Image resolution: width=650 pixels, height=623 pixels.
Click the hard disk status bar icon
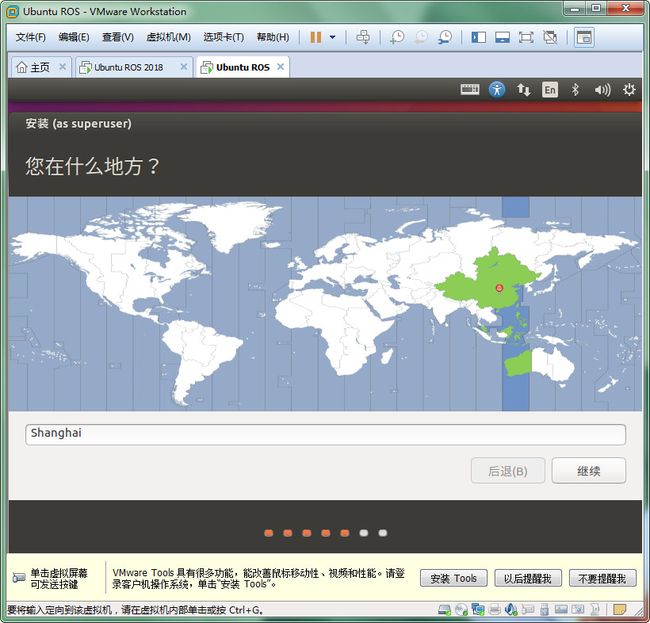445,609
